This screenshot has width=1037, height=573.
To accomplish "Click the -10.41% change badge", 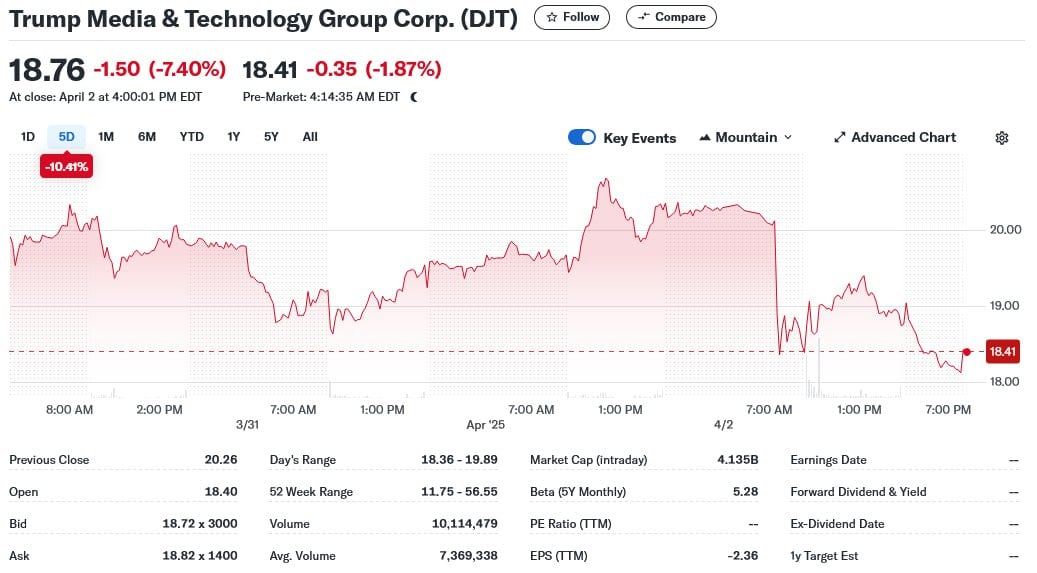I will 66,167.
